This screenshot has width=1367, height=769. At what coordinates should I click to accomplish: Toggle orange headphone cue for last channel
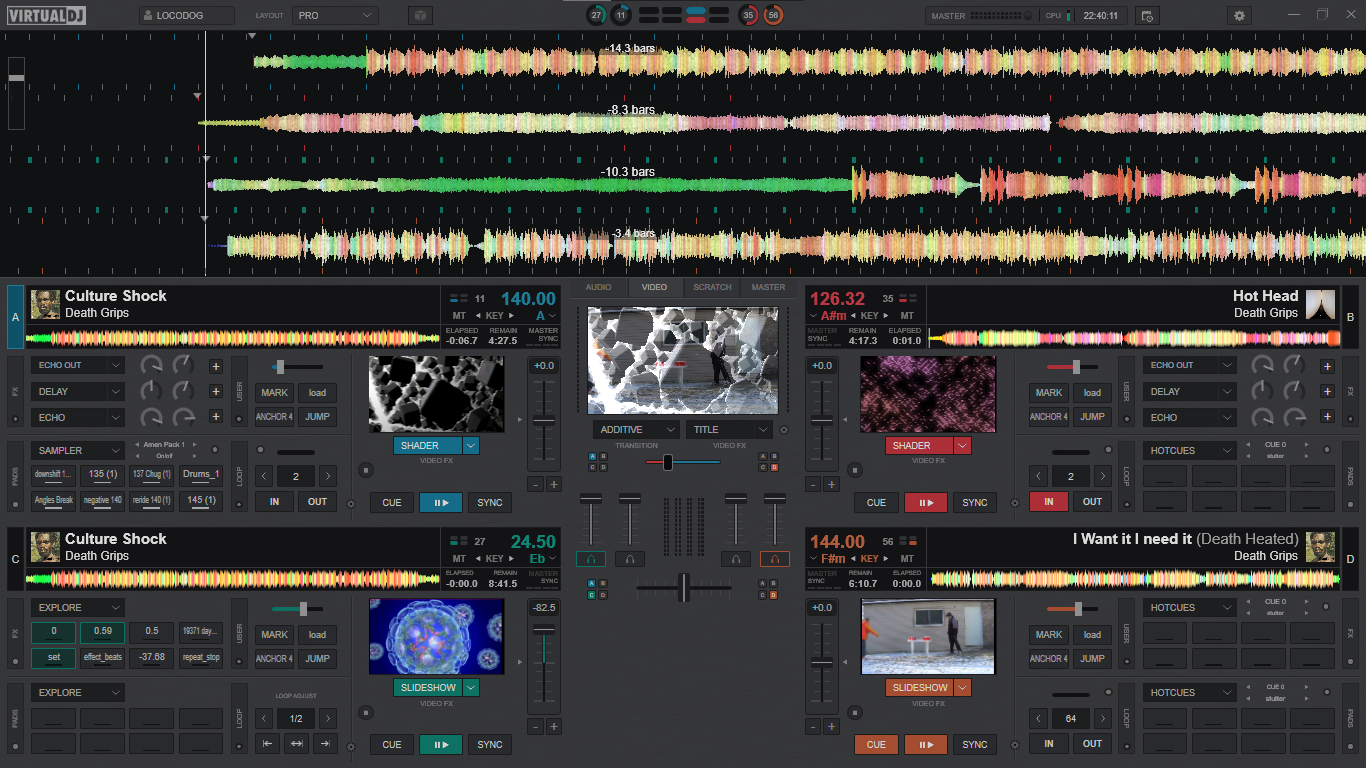775,559
